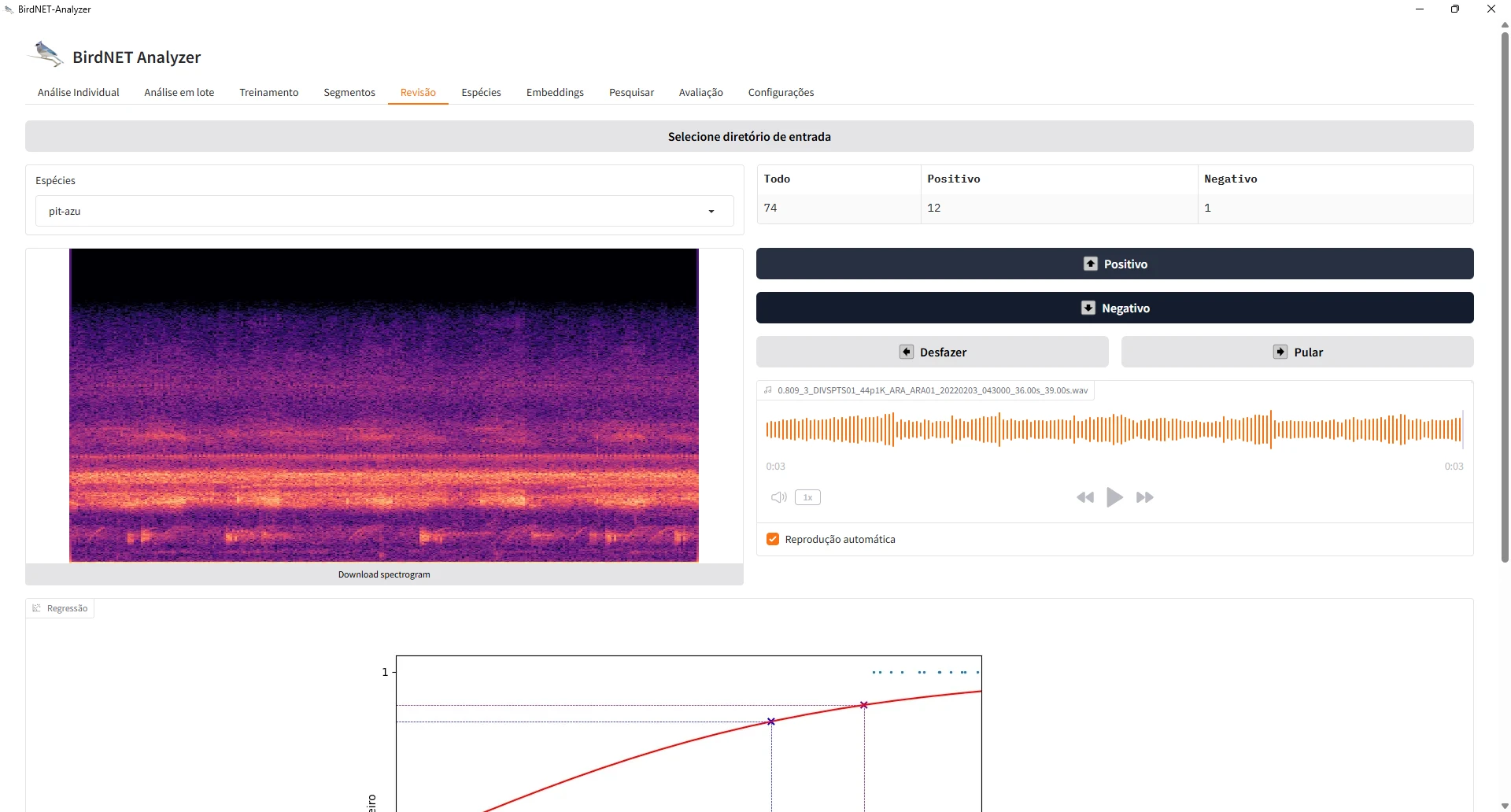The width and height of the screenshot is (1511, 812).
Task: Click Selecione diretório de entrada button
Action: [749, 136]
